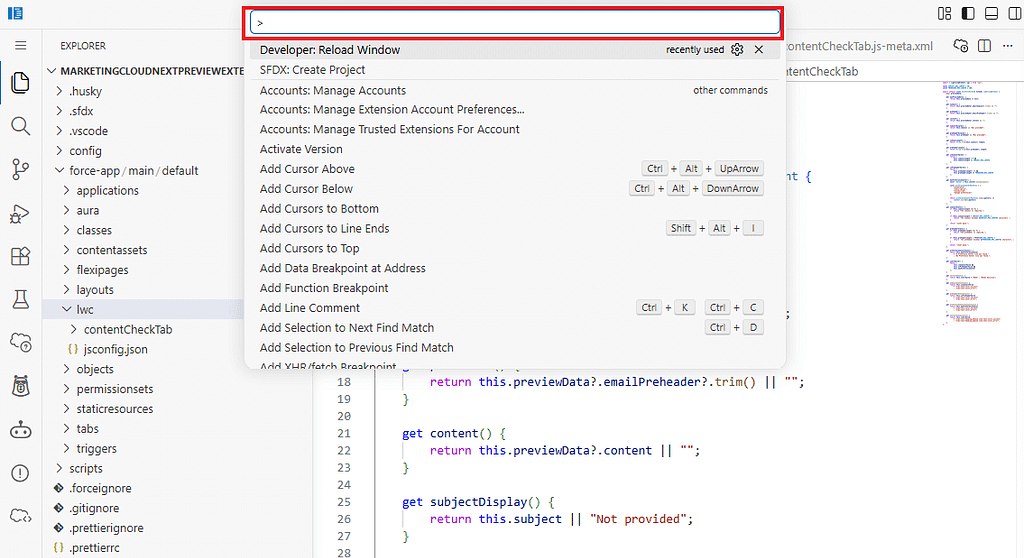Open the Extensions view icon
Viewport: 1024px width, 558px height.
20,256
